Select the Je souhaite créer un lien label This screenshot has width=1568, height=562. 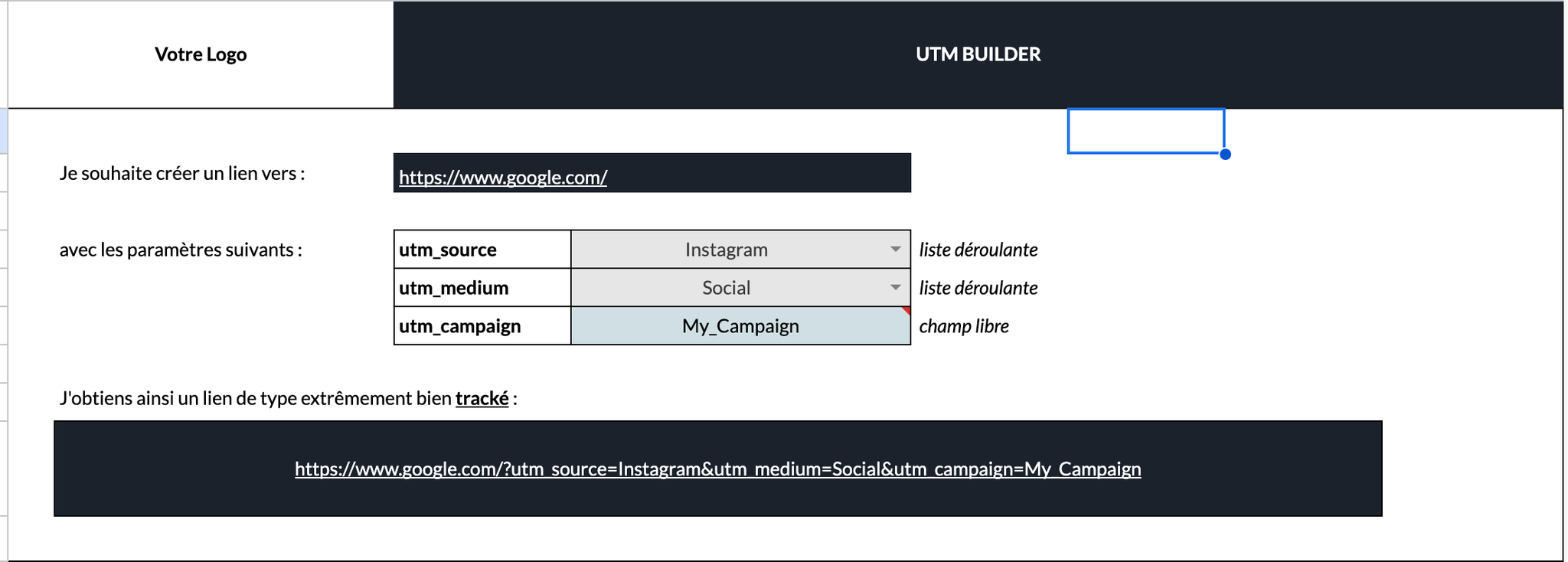pos(182,174)
